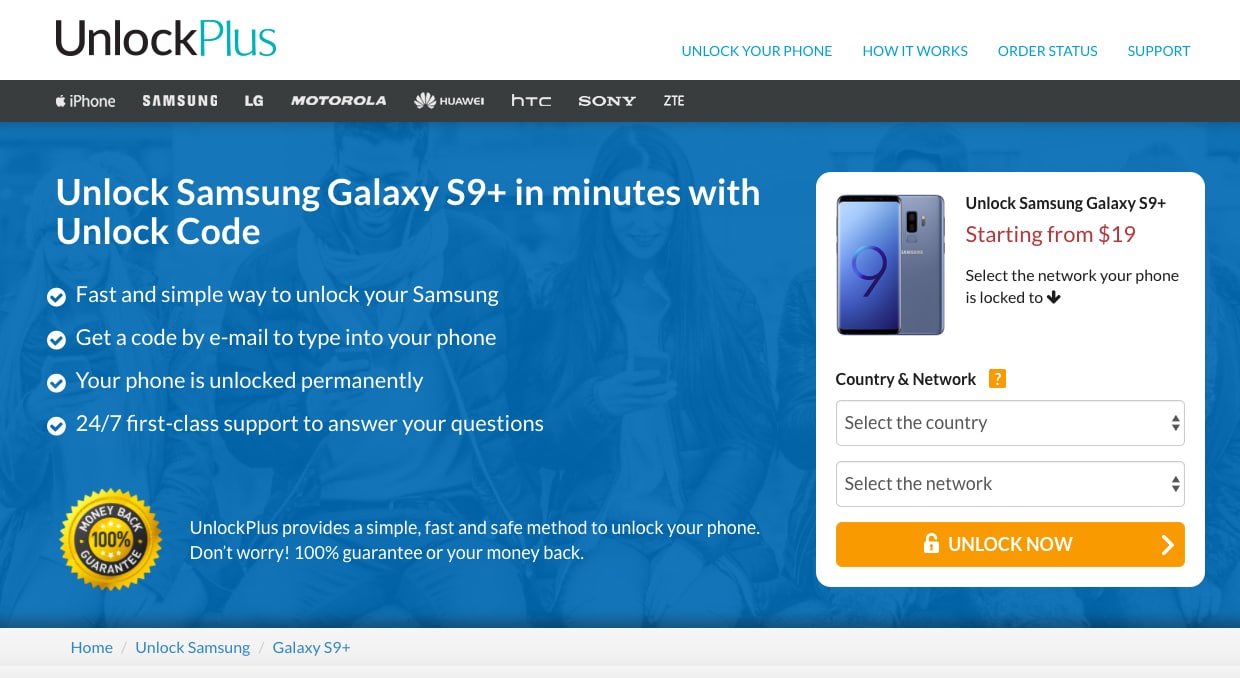Open the Sony brand logo
1240x678 pixels.
[x=607, y=101]
